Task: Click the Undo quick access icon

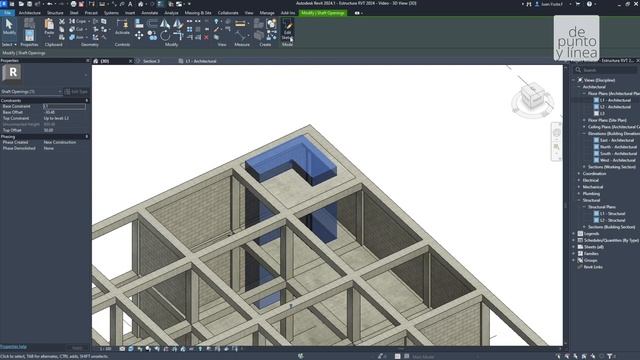Action: pos(49,4)
